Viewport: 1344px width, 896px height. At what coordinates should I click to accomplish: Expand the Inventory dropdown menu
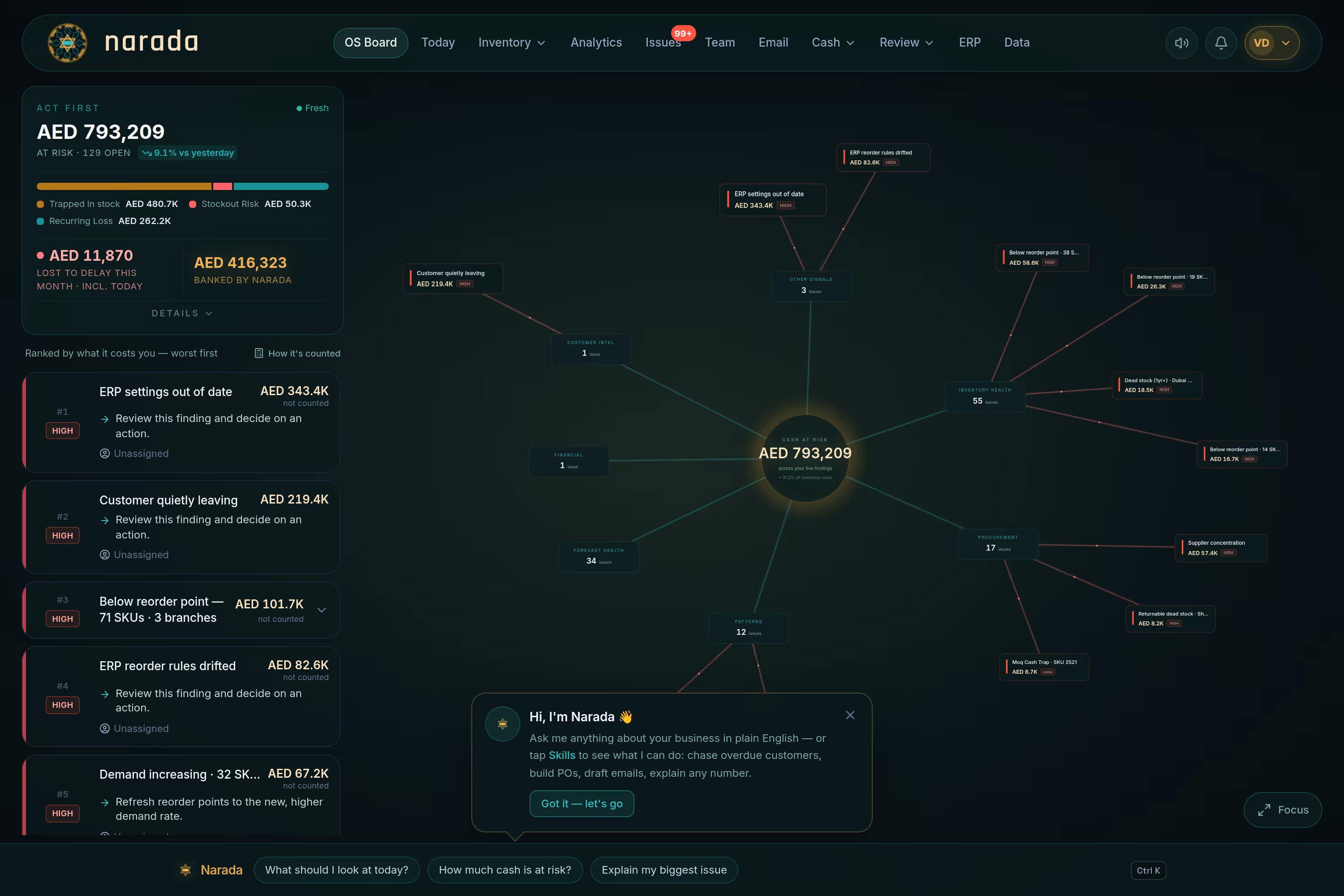coord(512,43)
